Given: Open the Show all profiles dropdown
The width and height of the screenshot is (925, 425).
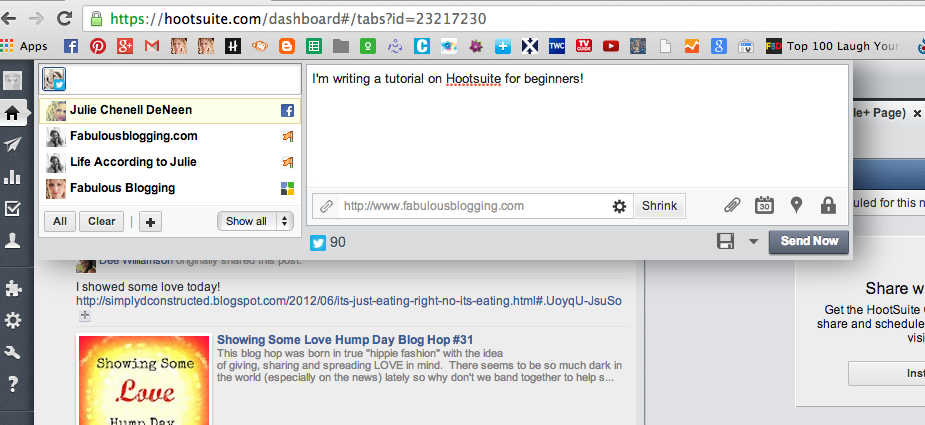Looking at the screenshot, I should pos(255,221).
